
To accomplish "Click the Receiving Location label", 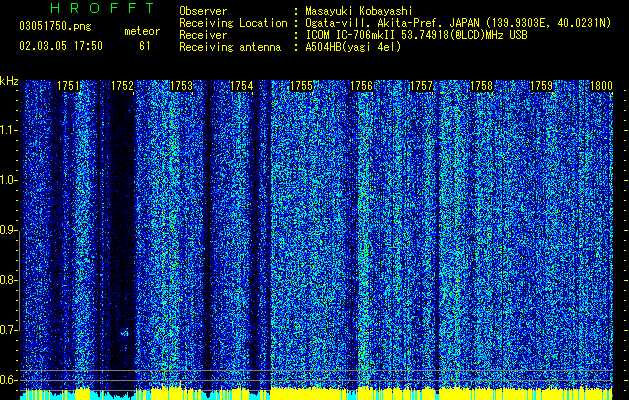I will pyautogui.click(x=233, y=23).
